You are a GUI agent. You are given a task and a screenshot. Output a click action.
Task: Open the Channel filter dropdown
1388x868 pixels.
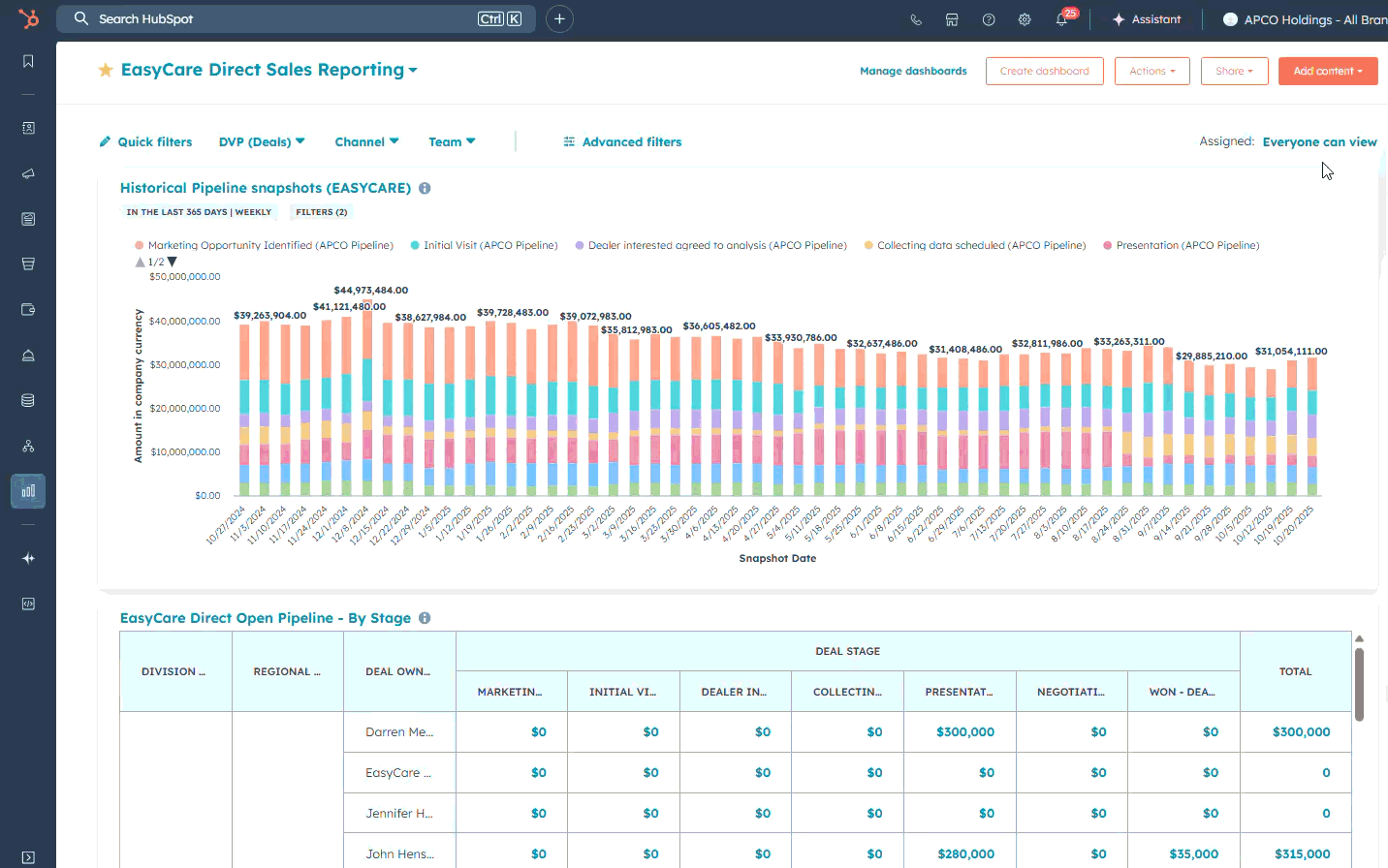[366, 141]
